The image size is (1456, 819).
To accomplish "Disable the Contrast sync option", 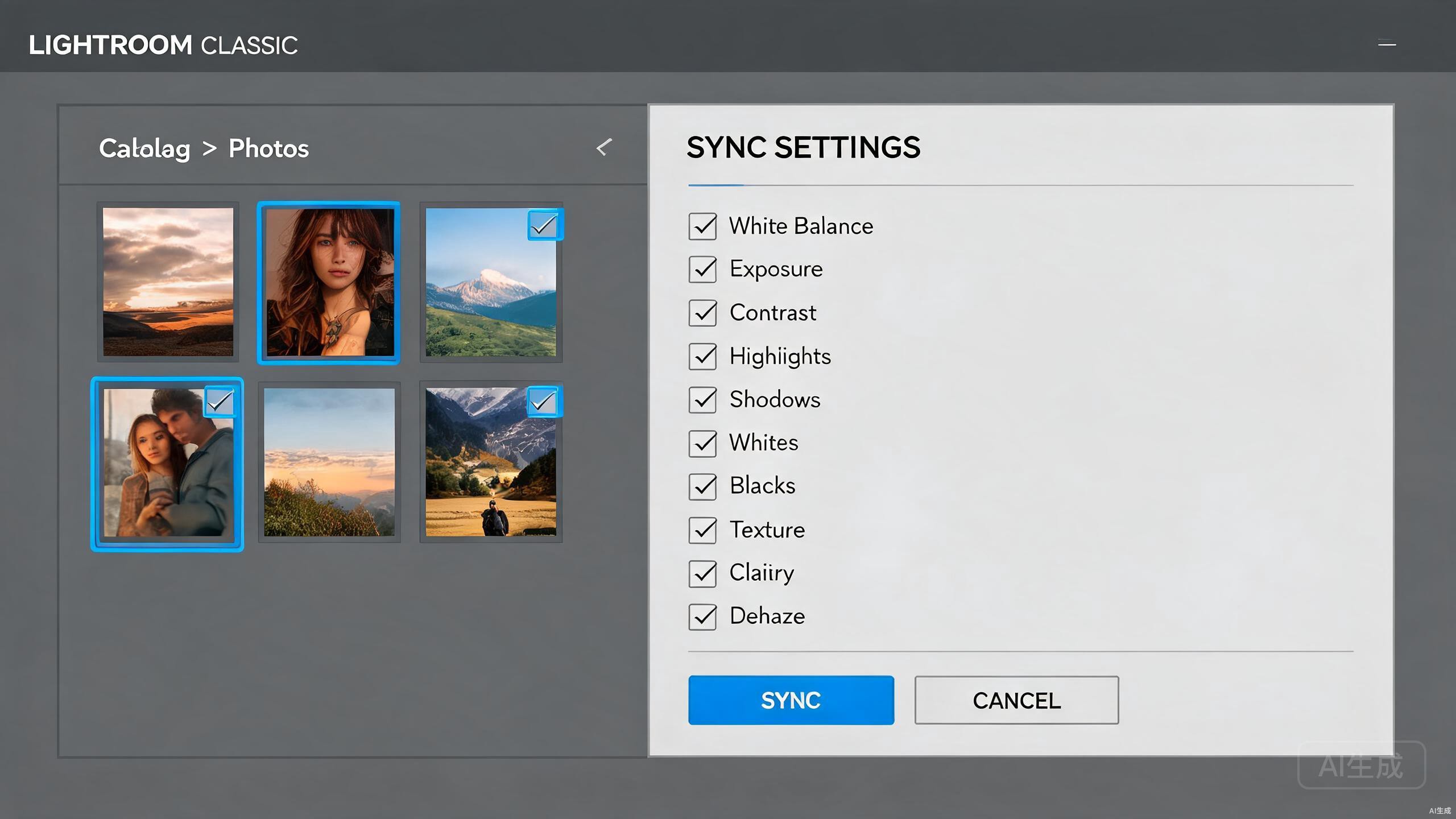I will tap(702, 313).
